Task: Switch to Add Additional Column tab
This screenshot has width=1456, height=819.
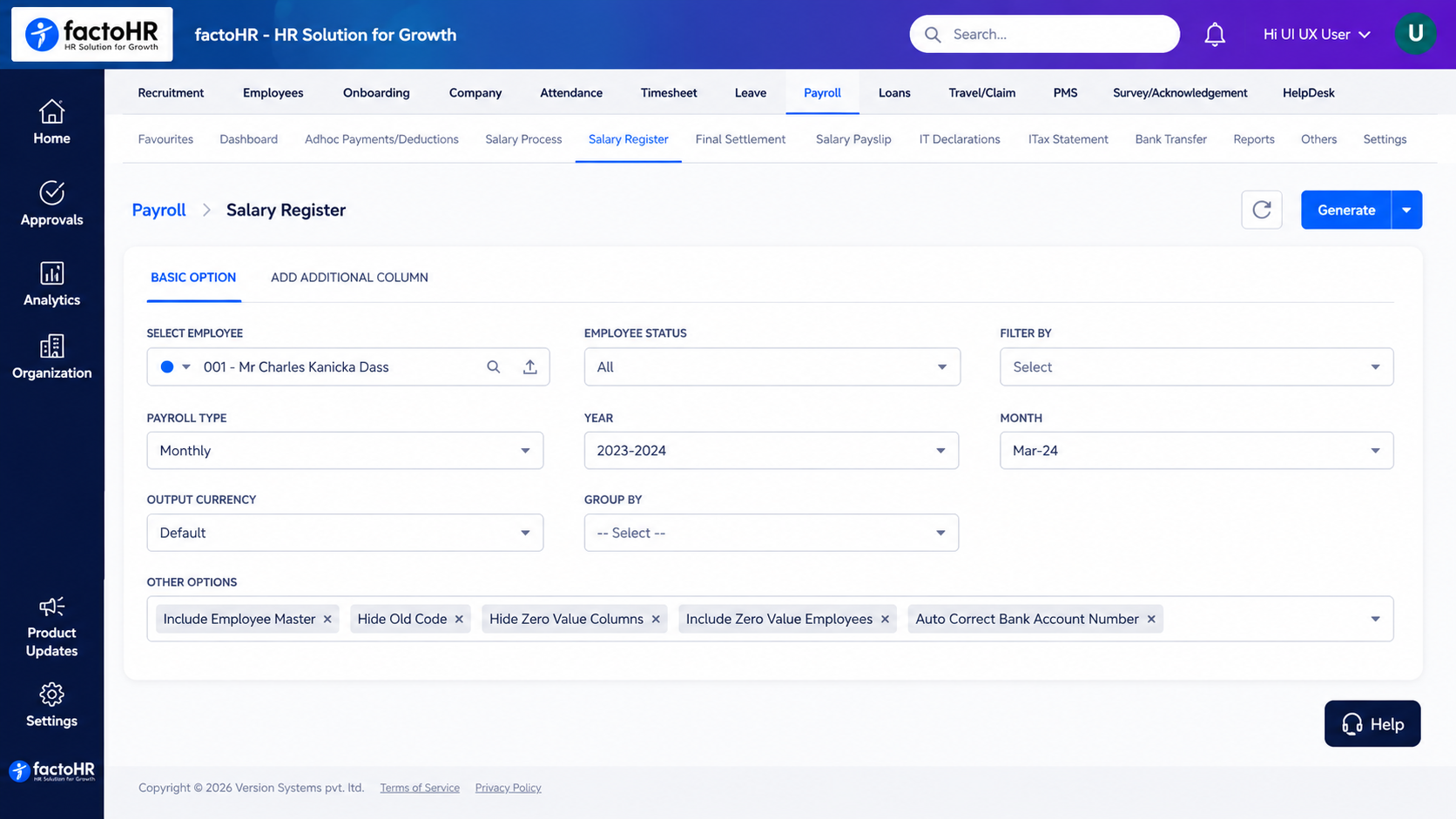Action: 349,278
